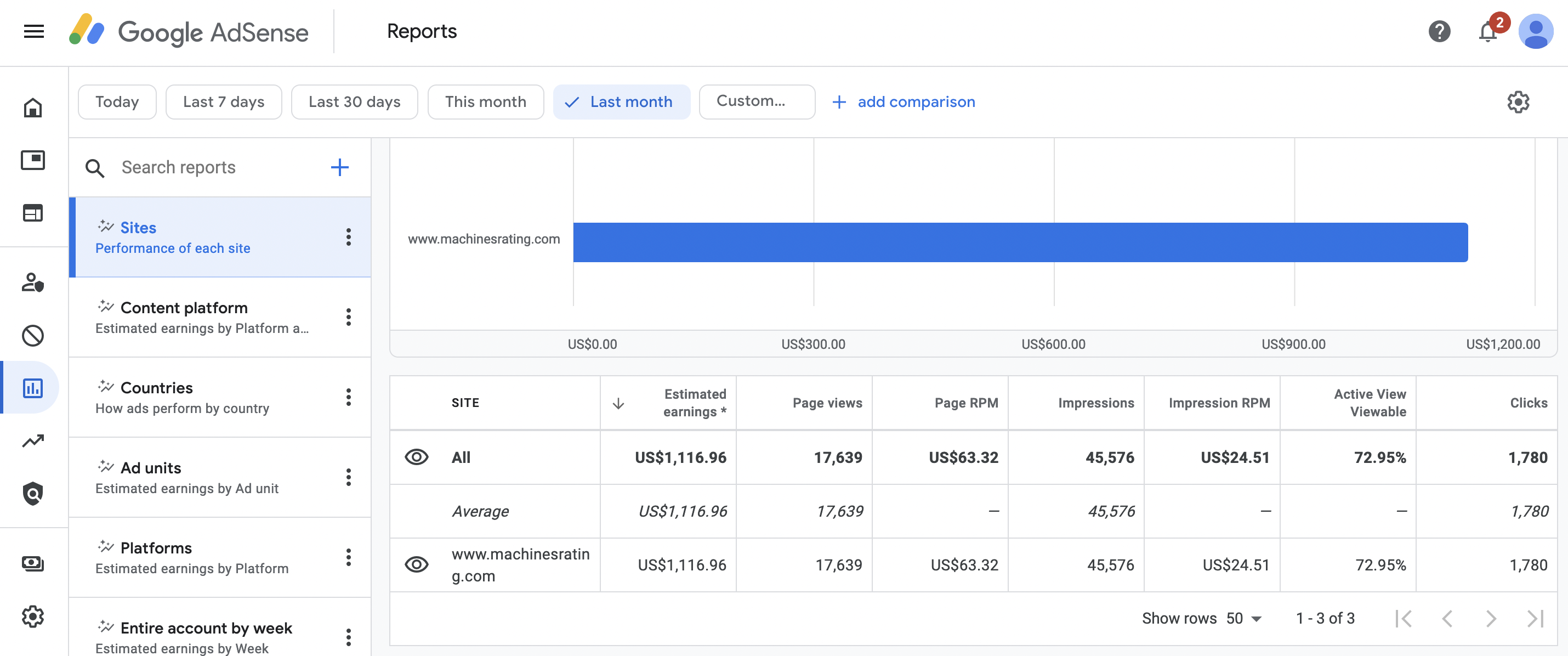Go to previous page of results
Screen dimensions: 1568x656
point(1447,619)
